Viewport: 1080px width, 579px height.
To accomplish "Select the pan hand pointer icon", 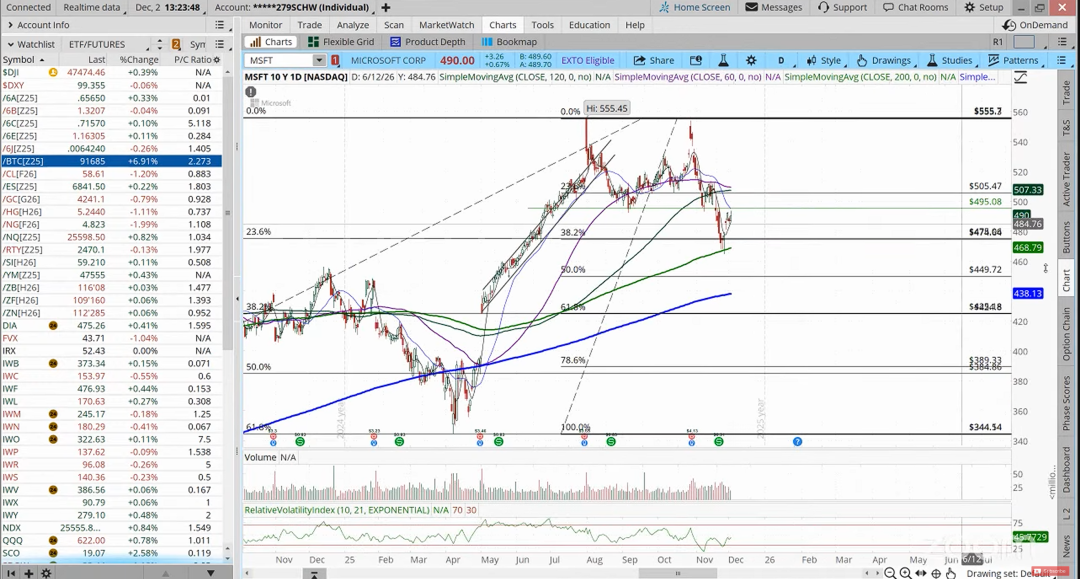I will click(951, 573).
